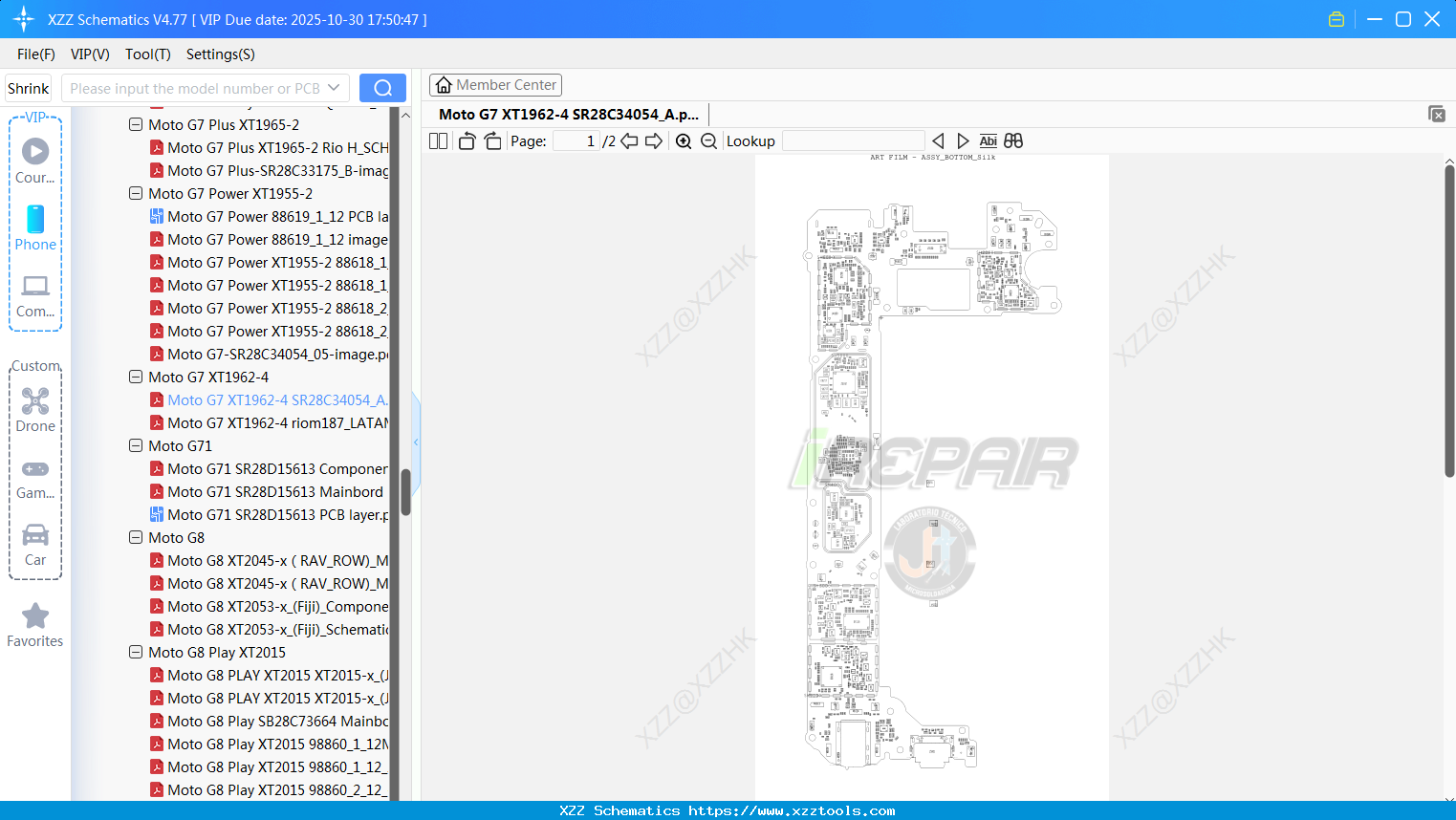Open the Courses category in sidebar
The height and width of the screenshot is (820, 1456).
[x=35, y=160]
